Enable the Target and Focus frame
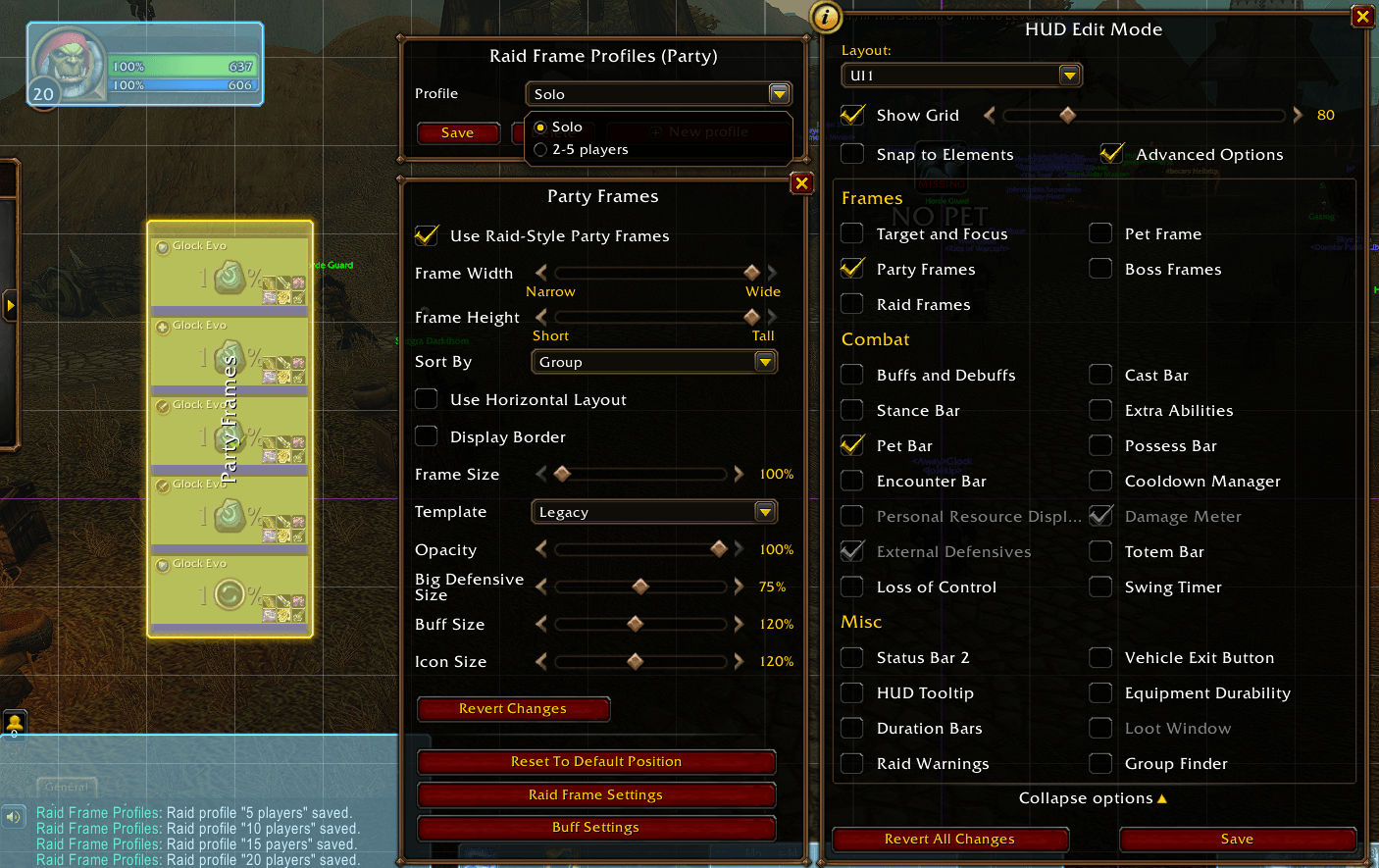 point(852,233)
